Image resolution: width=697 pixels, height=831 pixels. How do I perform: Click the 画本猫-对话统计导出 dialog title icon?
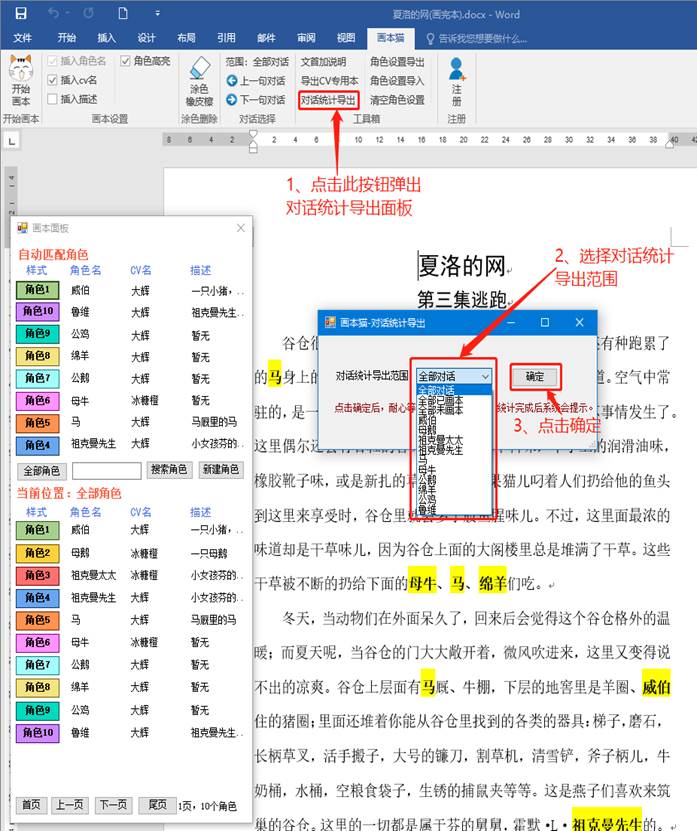click(x=330, y=322)
